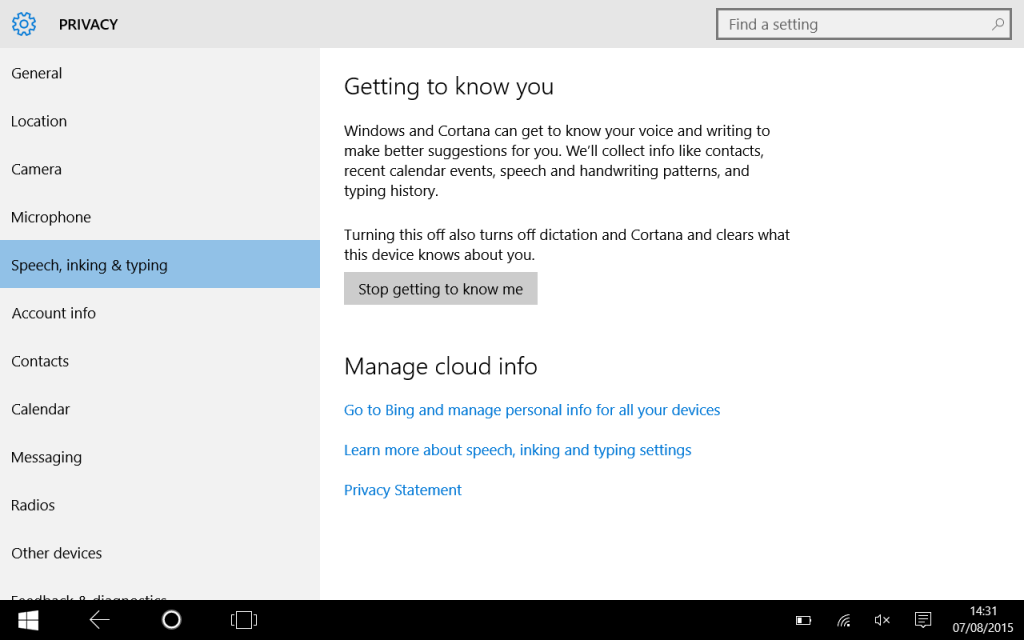Viewport: 1024px width, 640px height.
Task: Click the search magnifier in Find a setting
Action: [997, 24]
